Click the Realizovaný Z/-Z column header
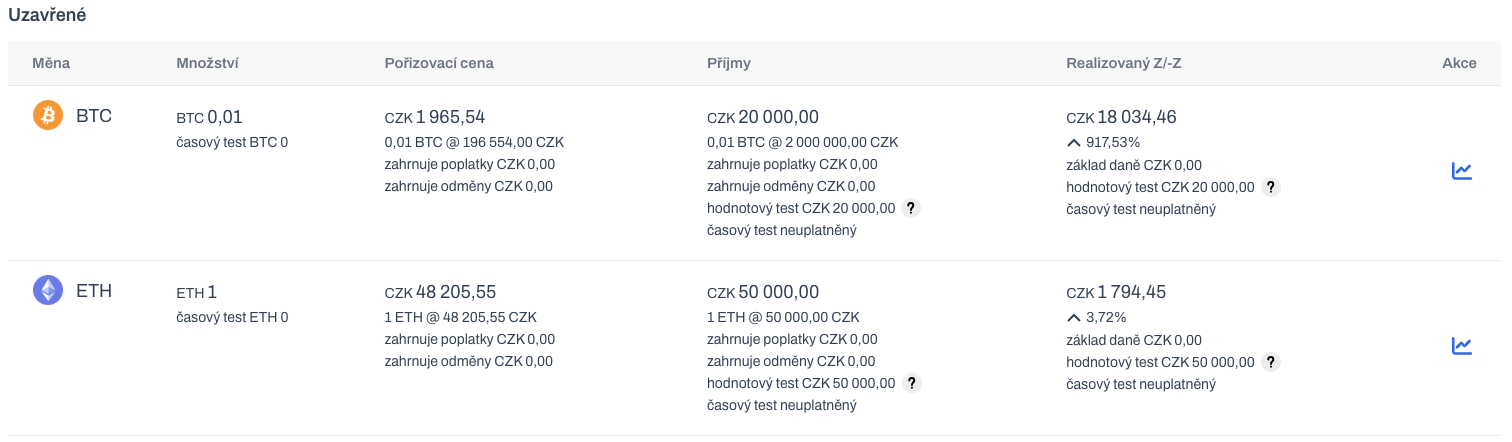 click(x=1124, y=63)
